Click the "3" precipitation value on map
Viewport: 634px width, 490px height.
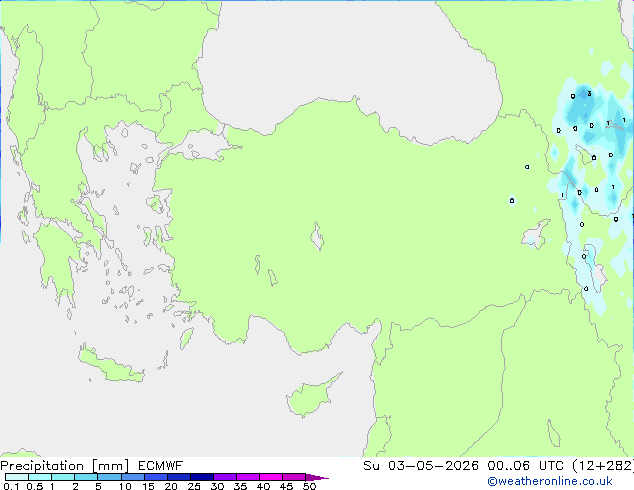pyautogui.click(x=590, y=94)
